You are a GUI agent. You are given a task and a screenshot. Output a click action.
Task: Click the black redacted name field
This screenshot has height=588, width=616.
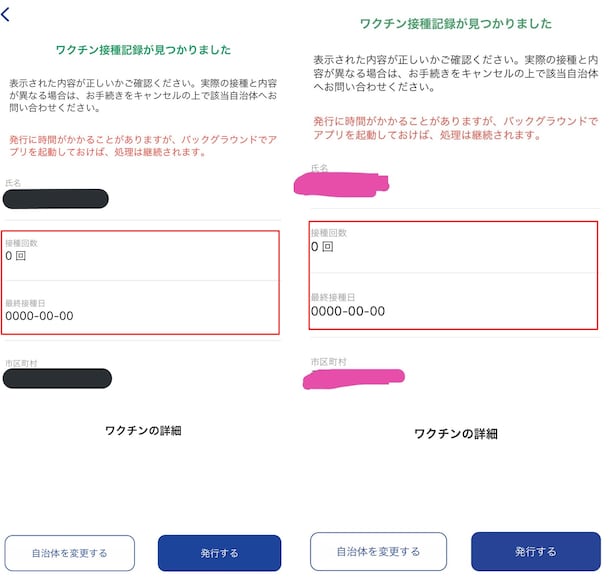coord(56,198)
